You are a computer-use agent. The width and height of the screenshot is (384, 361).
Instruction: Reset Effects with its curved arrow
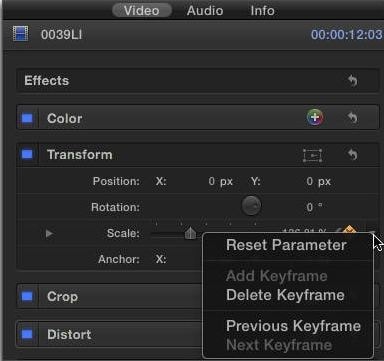(353, 81)
